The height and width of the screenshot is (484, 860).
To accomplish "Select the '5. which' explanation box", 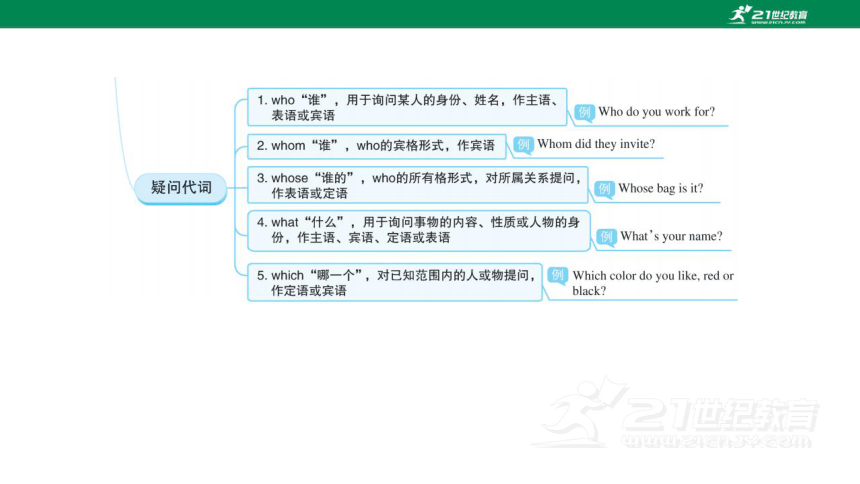I will pos(394,282).
